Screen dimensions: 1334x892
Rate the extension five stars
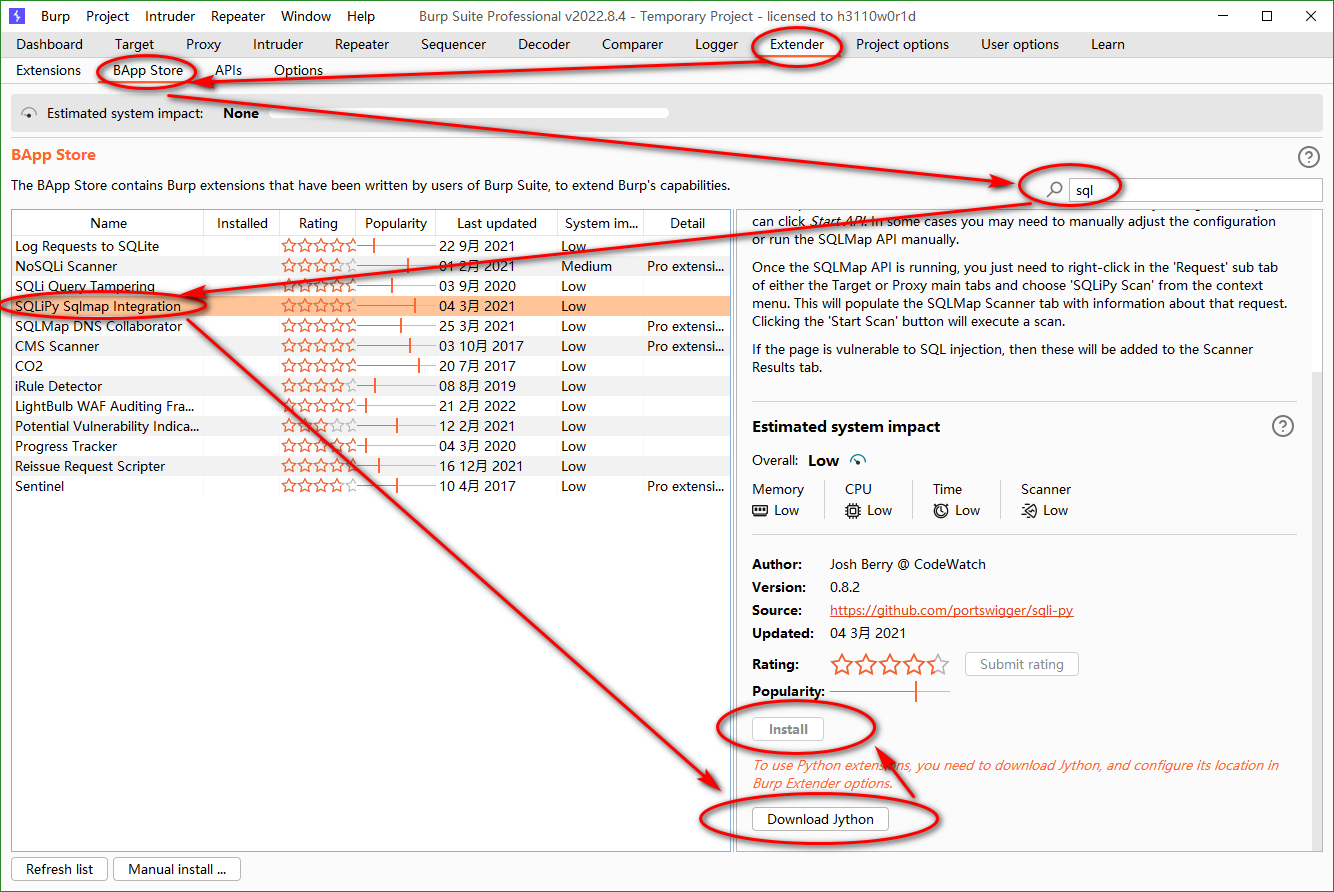click(938, 664)
